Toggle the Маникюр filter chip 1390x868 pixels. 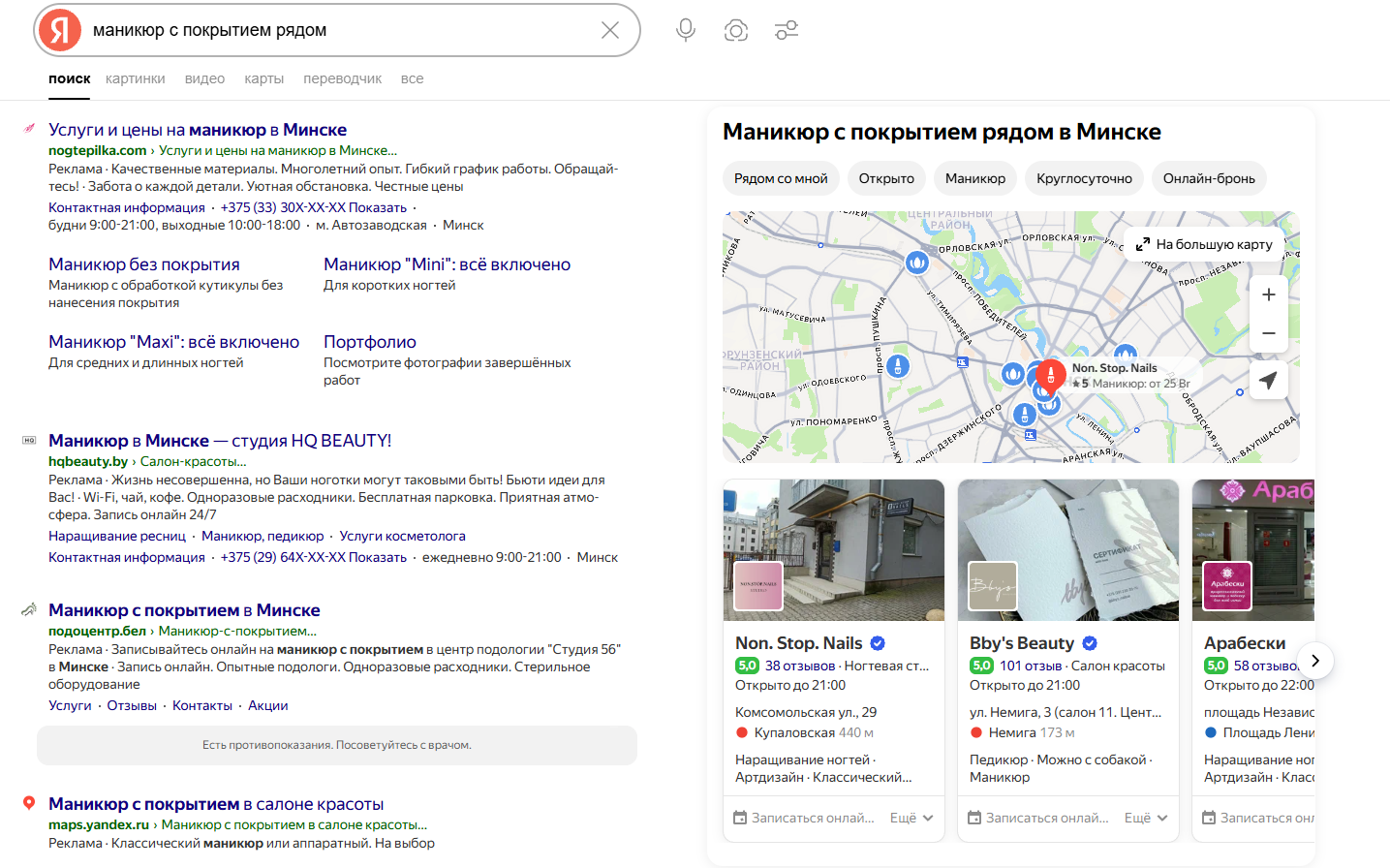pyautogui.click(x=975, y=178)
